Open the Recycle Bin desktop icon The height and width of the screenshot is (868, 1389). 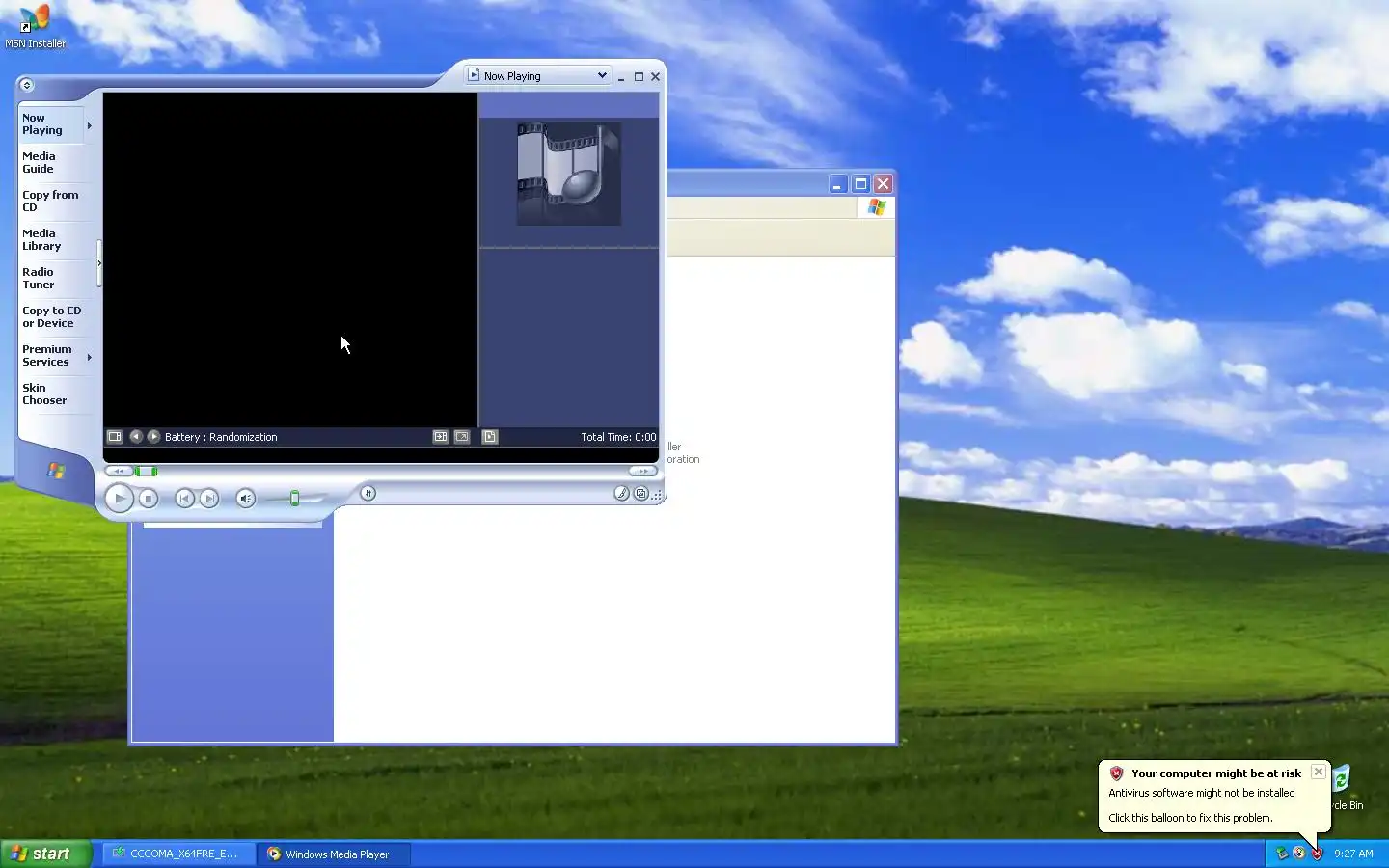pyautogui.click(x=1346, y=789)
